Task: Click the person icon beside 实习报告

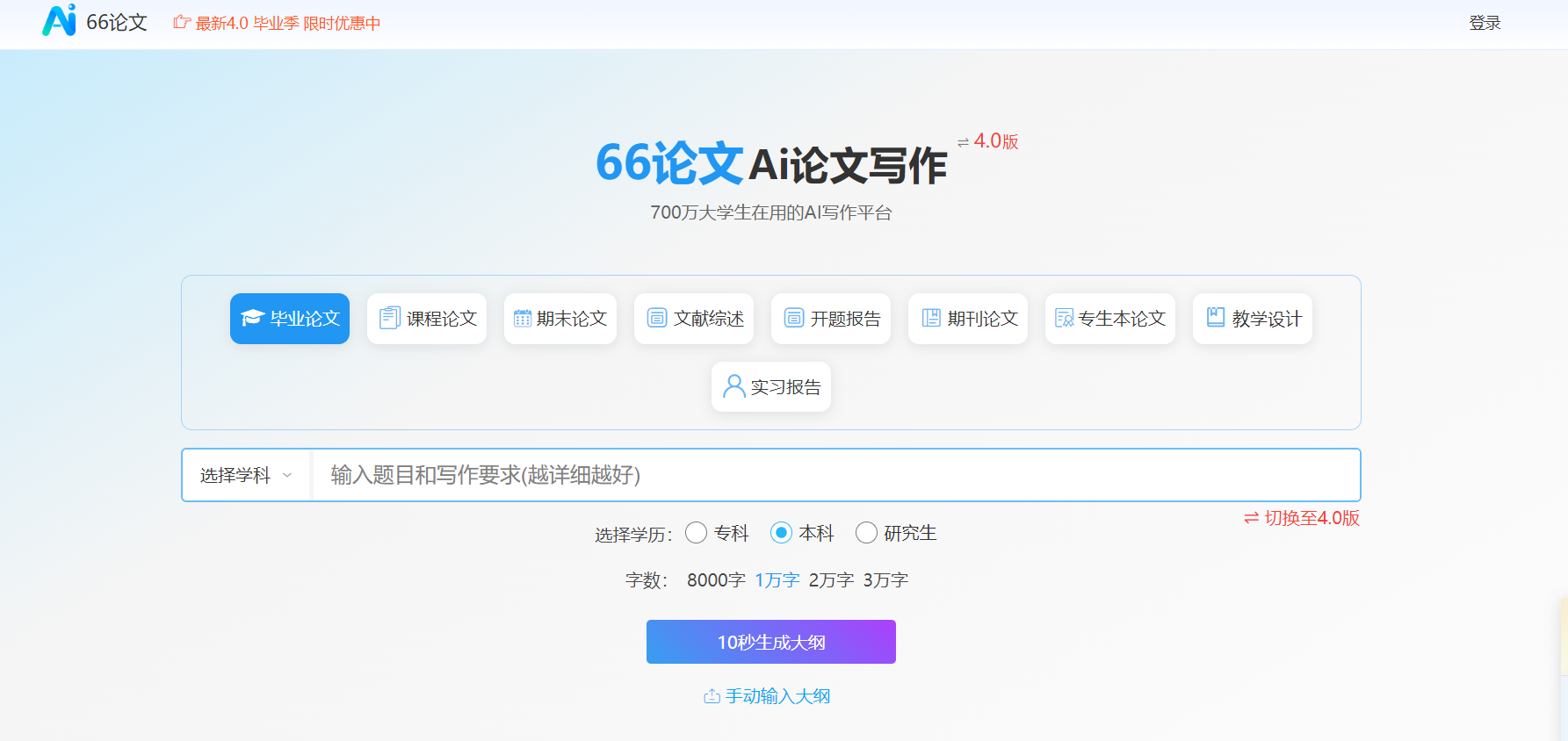Action: click(x=733, y=386)
